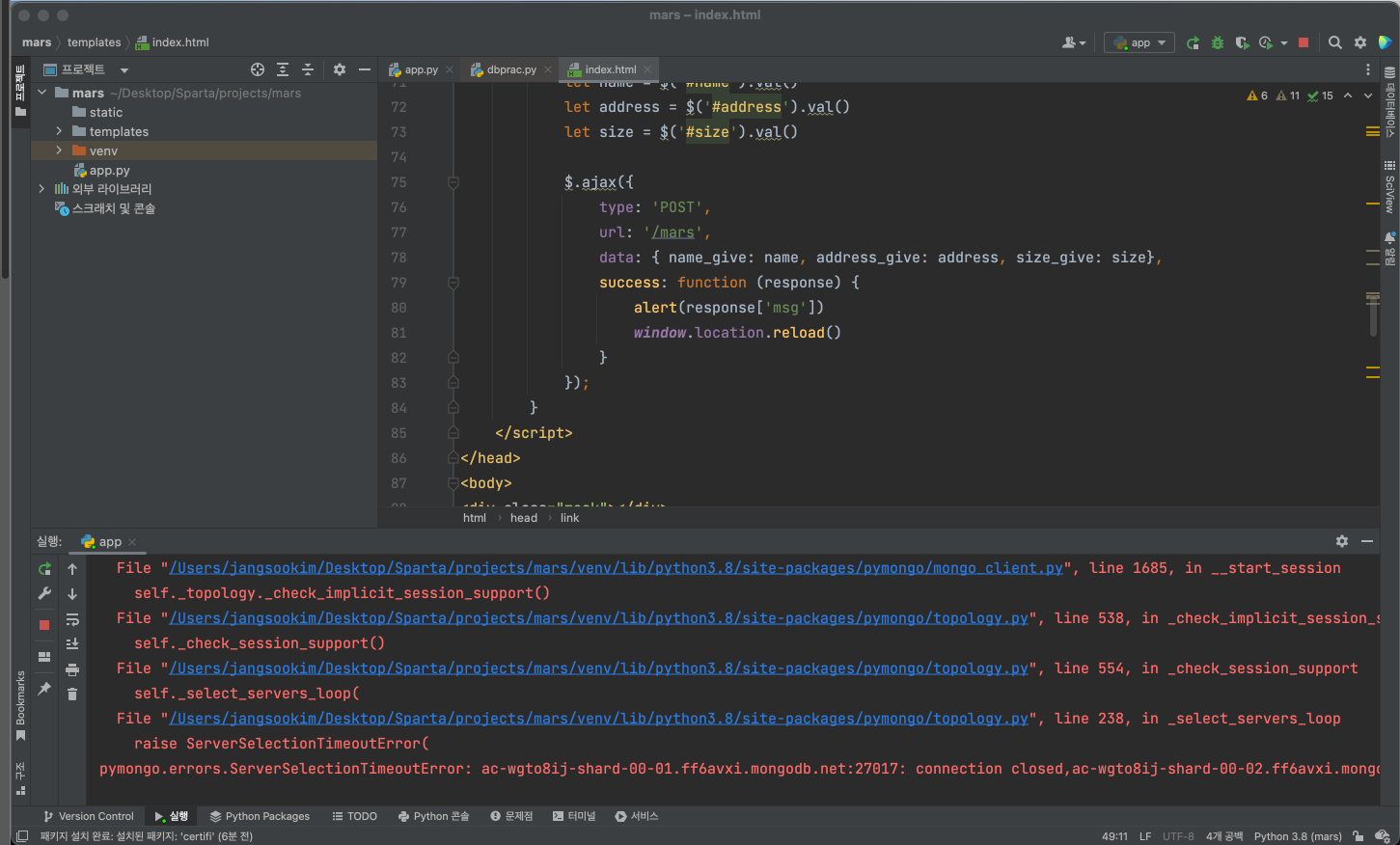Open the mongo_client.py traceback link
The image size is (1400, 845).
(617, 568)
